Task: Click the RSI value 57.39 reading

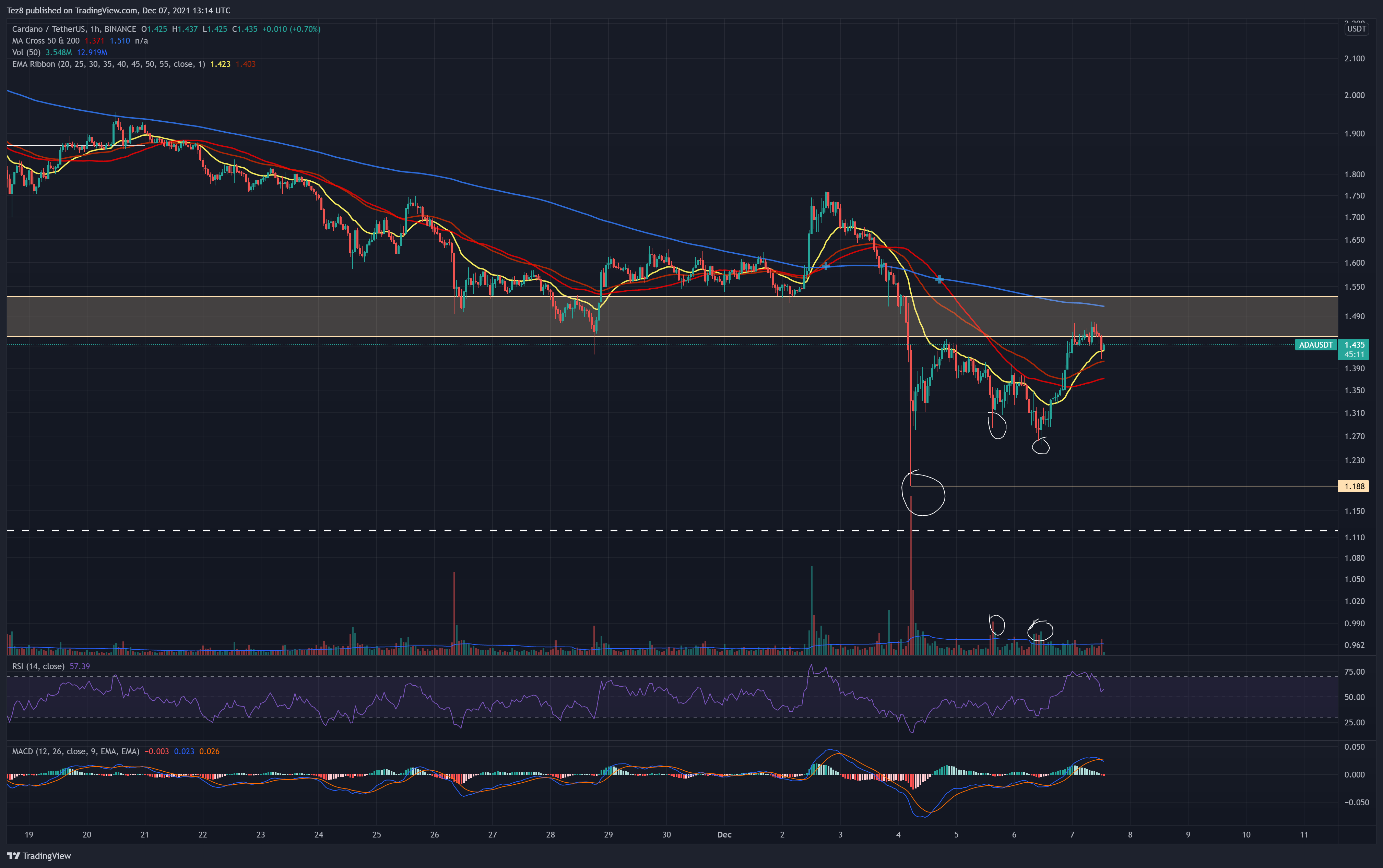Action: coord(80,666)
